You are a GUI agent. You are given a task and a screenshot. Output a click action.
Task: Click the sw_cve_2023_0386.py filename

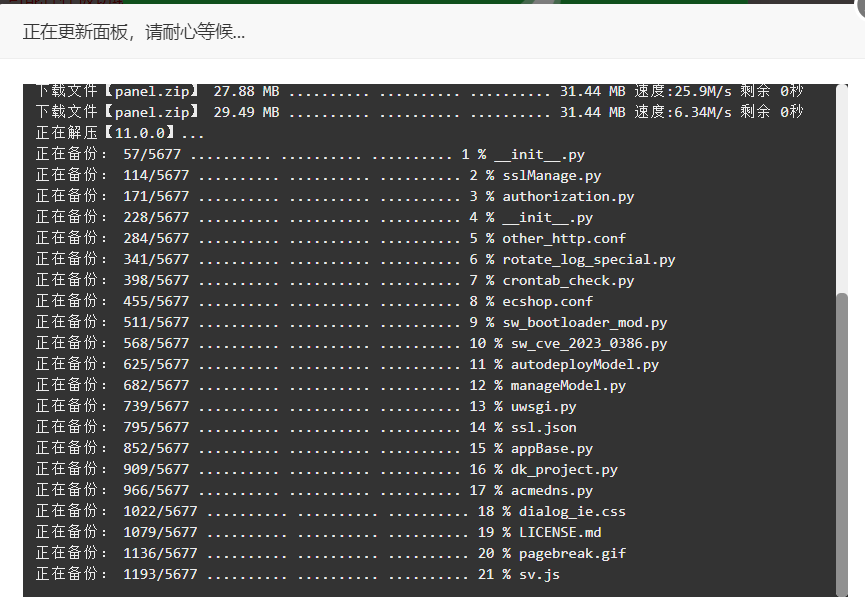tap(588, 343)
